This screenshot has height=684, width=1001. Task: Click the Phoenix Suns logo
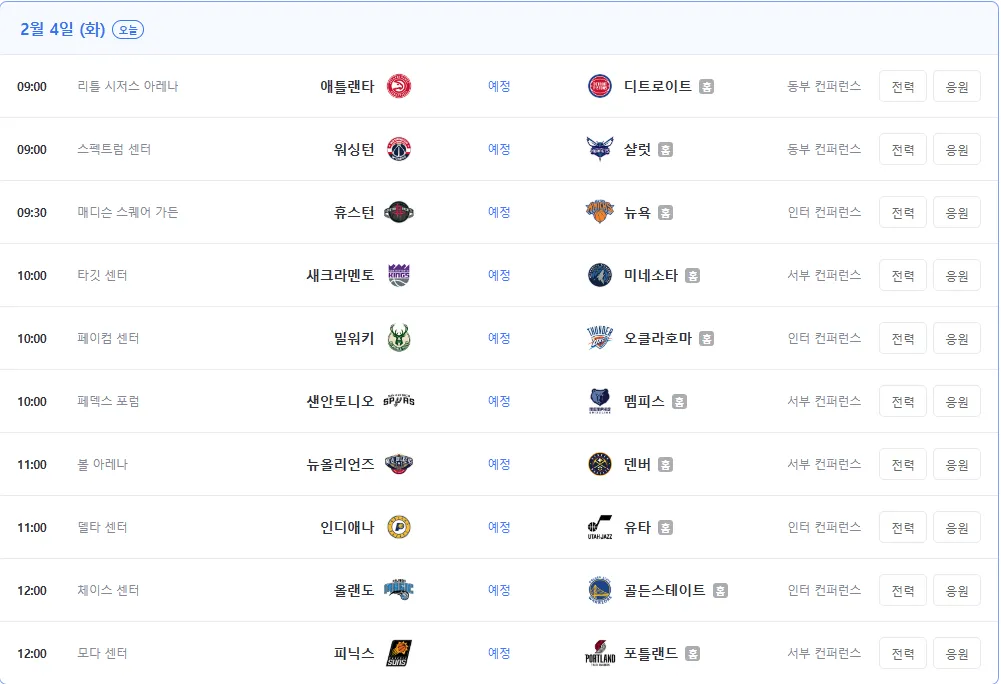pos(399,653)
